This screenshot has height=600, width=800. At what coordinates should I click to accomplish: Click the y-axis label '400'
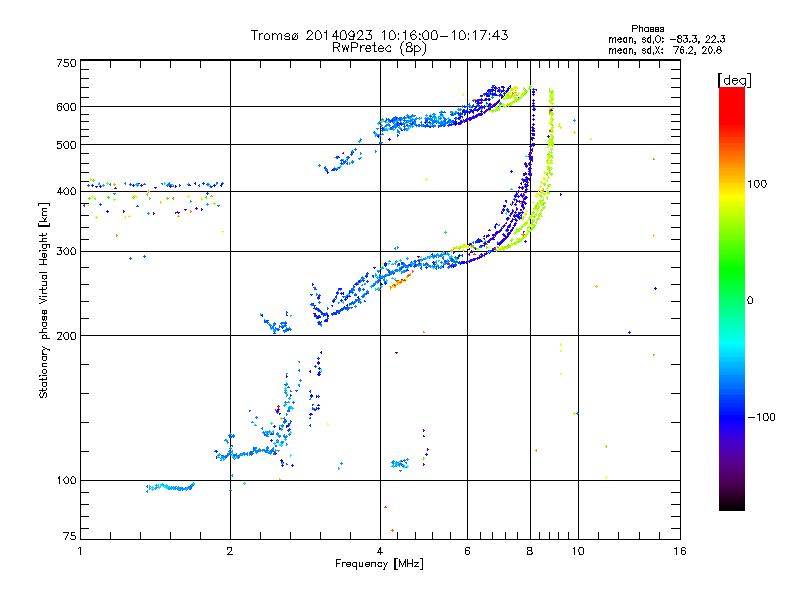[x=66, y=191]
